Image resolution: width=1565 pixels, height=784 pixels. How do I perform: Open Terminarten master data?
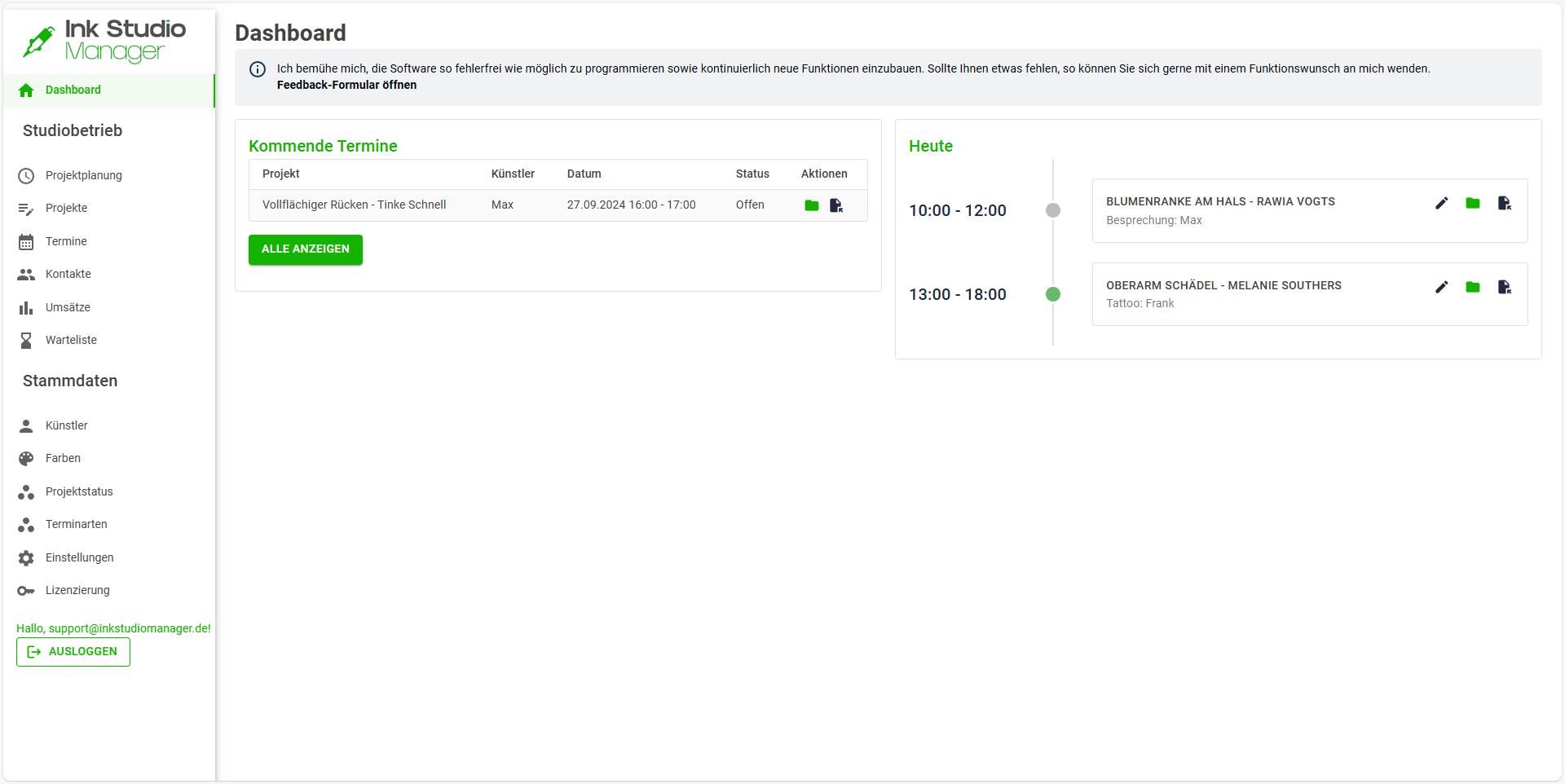(109, 525)
